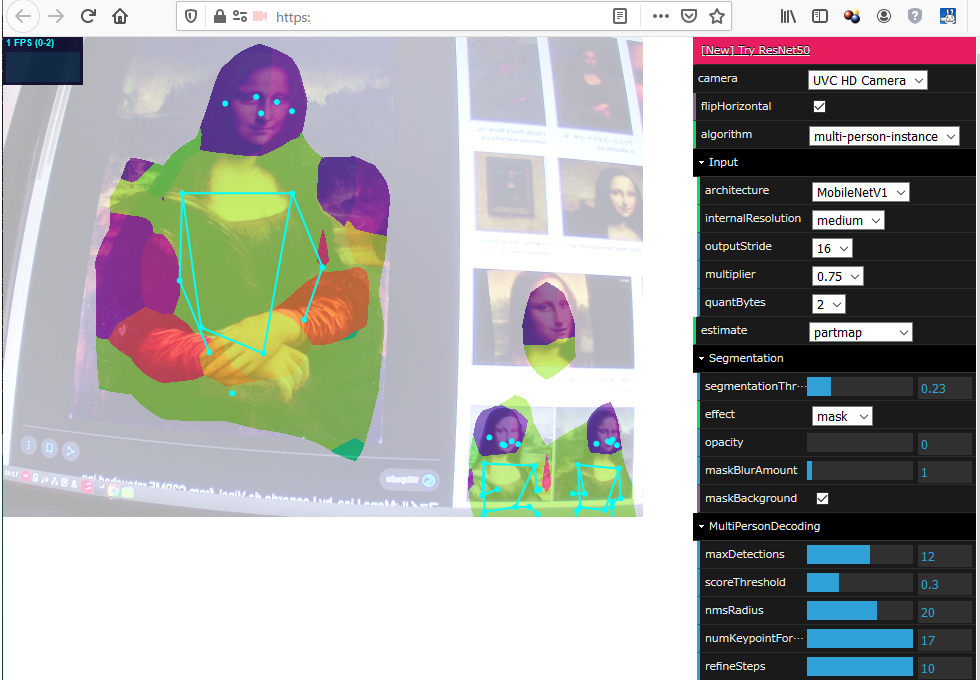Click the maxDetections value 12 field

[x=944, y=556]
